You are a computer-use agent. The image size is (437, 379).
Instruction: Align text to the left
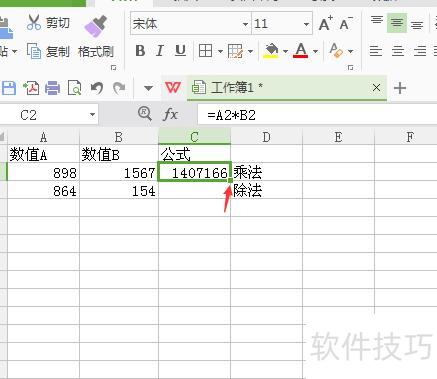coord(376,51)
